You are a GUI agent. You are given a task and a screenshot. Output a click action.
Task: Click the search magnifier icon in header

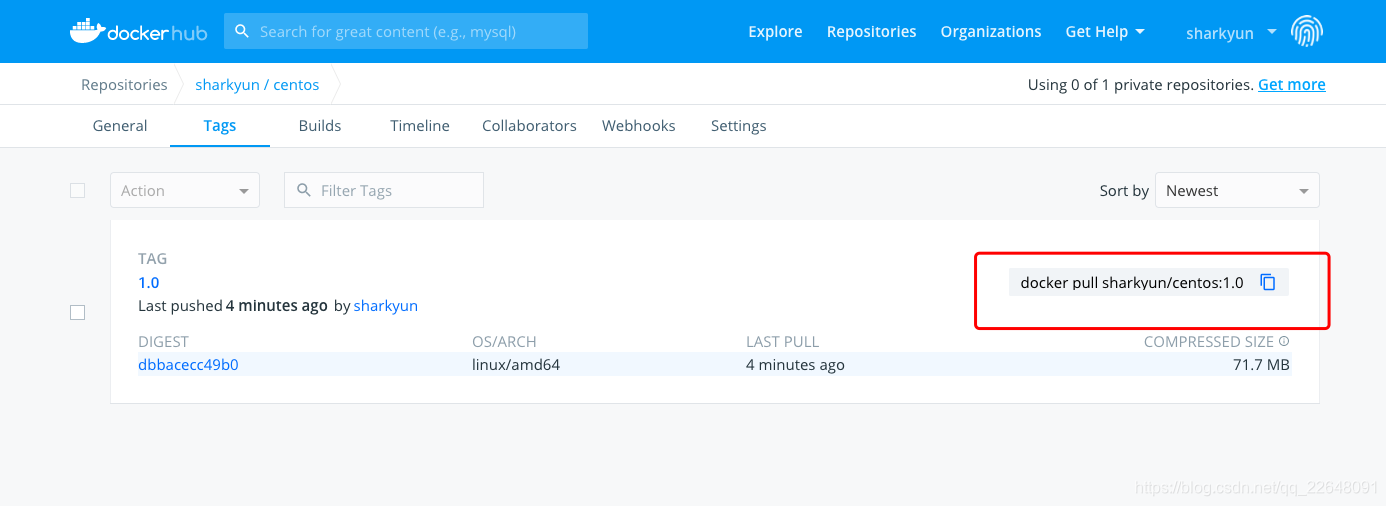click(x=241, y=31)
